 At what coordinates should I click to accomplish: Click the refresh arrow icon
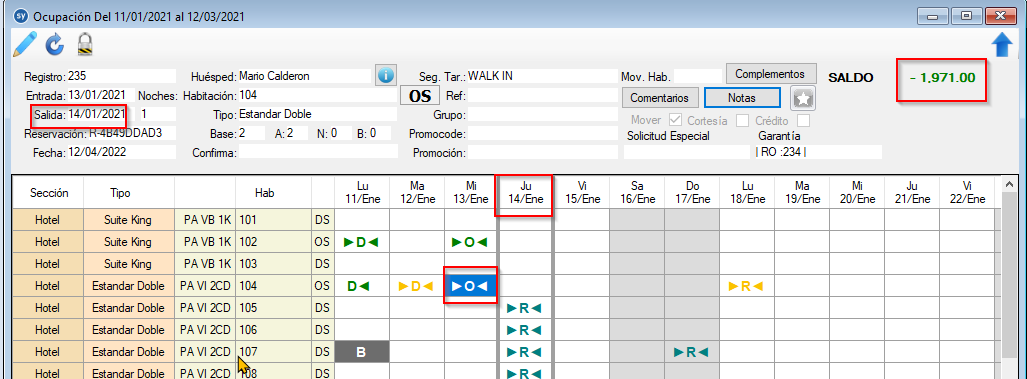tap(55, 44)
